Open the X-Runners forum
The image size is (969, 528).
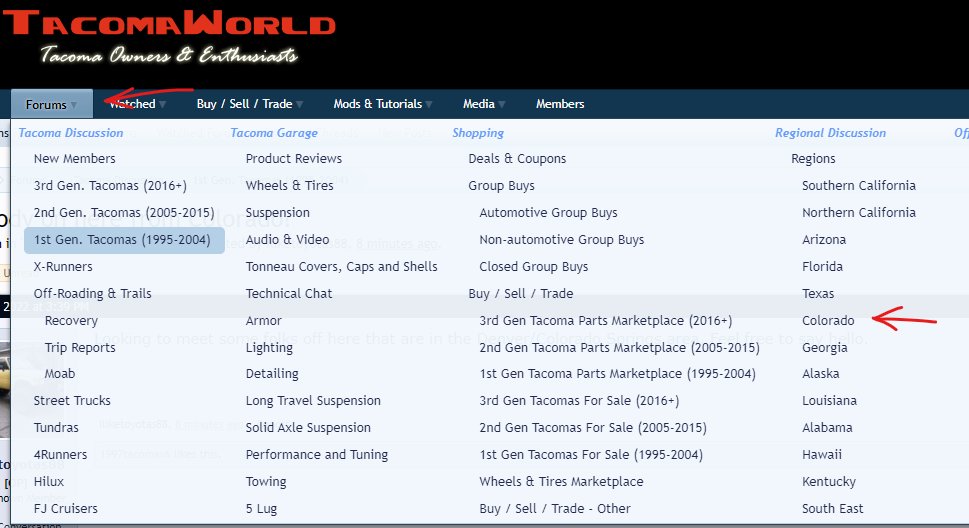63,266
